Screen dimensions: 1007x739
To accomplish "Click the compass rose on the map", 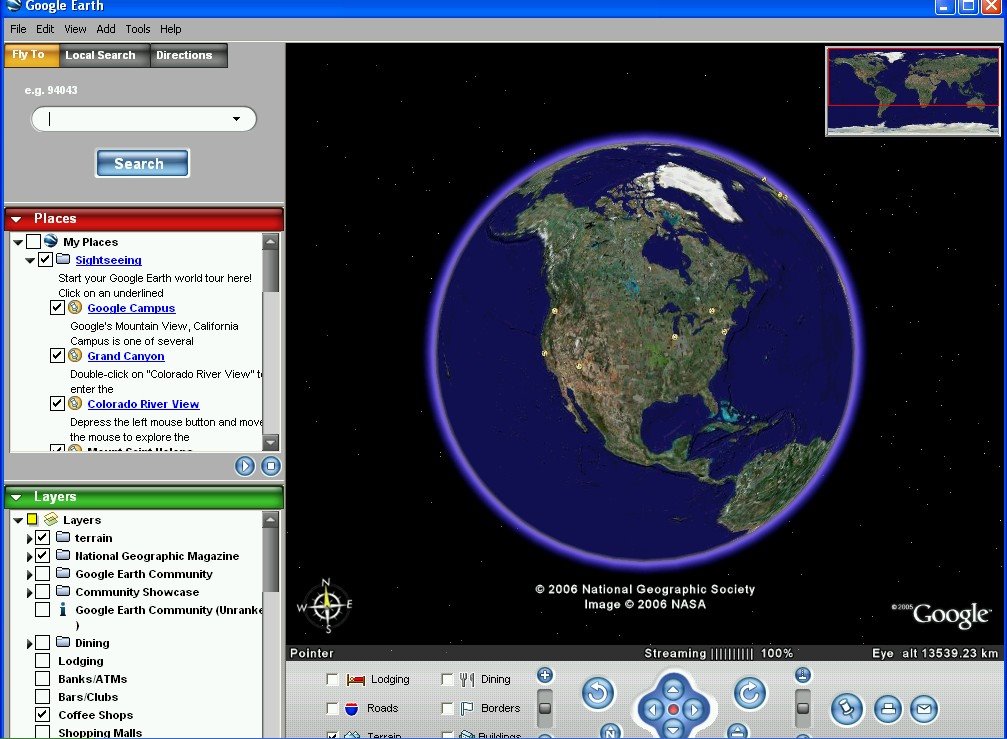I will click(327, 605).
